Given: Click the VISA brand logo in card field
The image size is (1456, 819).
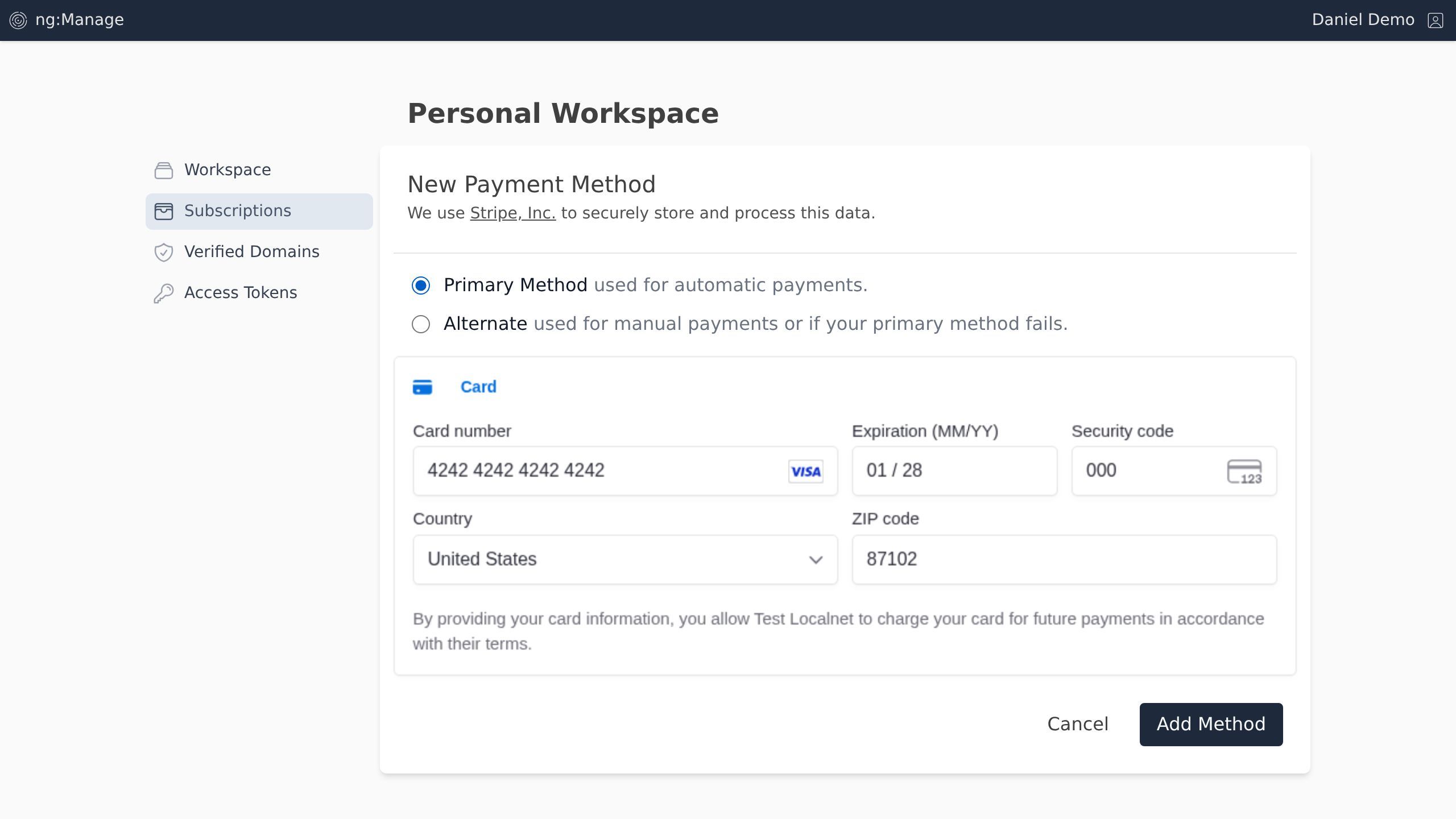Looking at the screenshot, I should tap(805, 471).
